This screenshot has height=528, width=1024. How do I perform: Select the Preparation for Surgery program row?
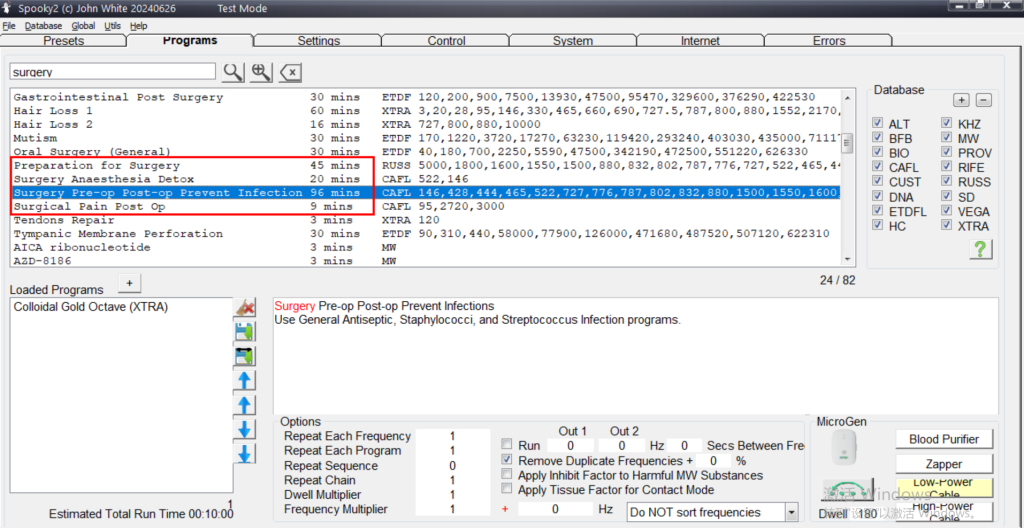point(426,165)
